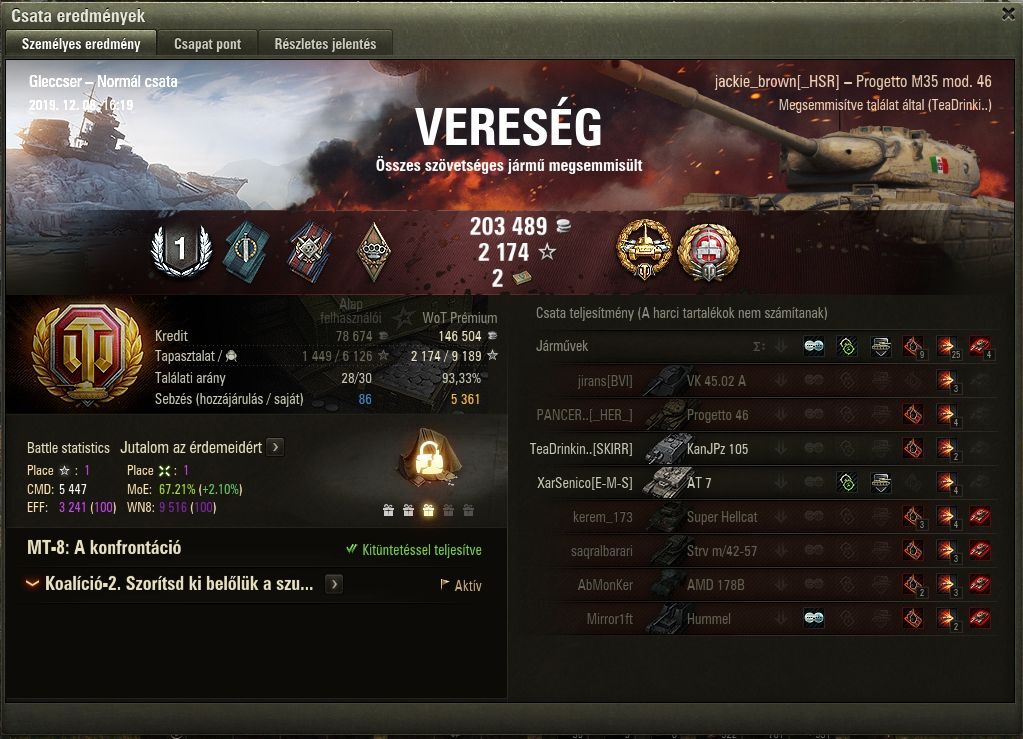Click the brass knuckles diamond badge
The width and height of the screenshot is (1023, 739).
click(x=374, y=252)
